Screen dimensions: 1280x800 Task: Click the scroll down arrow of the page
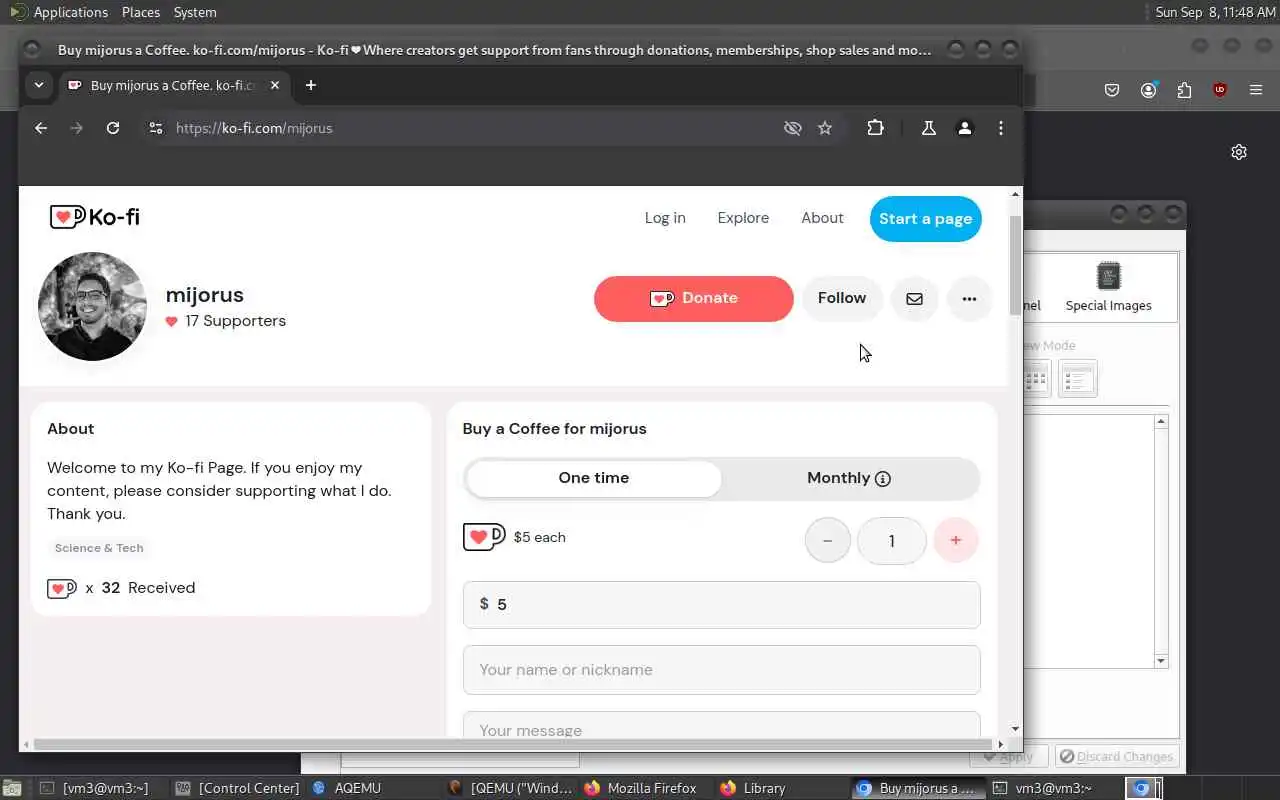1016,730
